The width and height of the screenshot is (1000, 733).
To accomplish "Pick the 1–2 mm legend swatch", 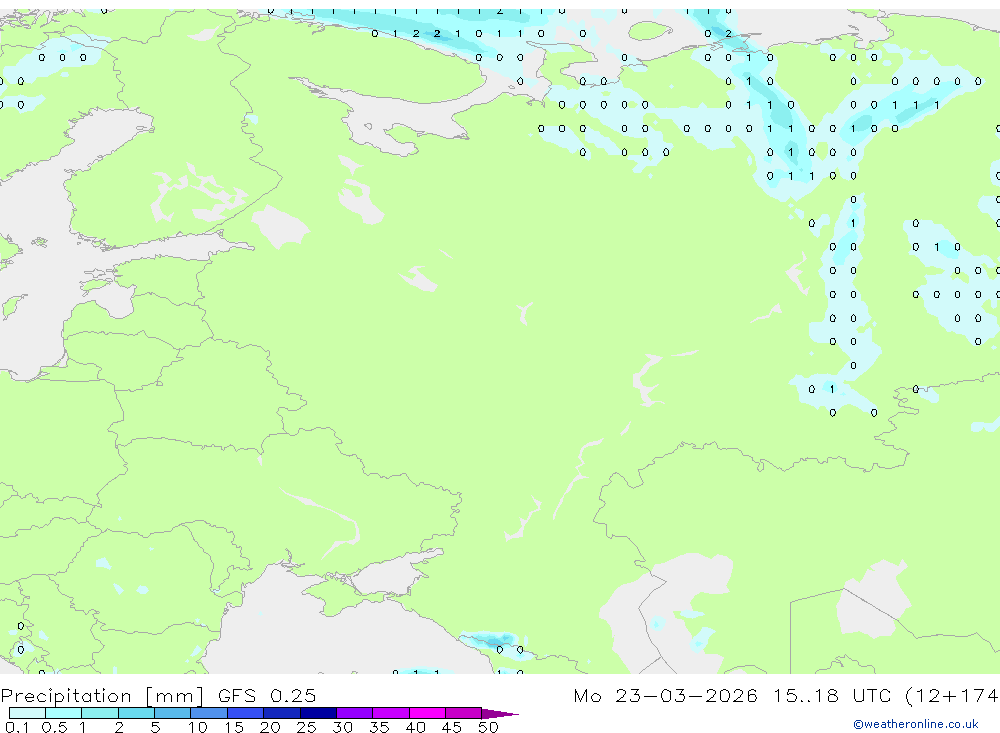I will (x=100, y=713).
